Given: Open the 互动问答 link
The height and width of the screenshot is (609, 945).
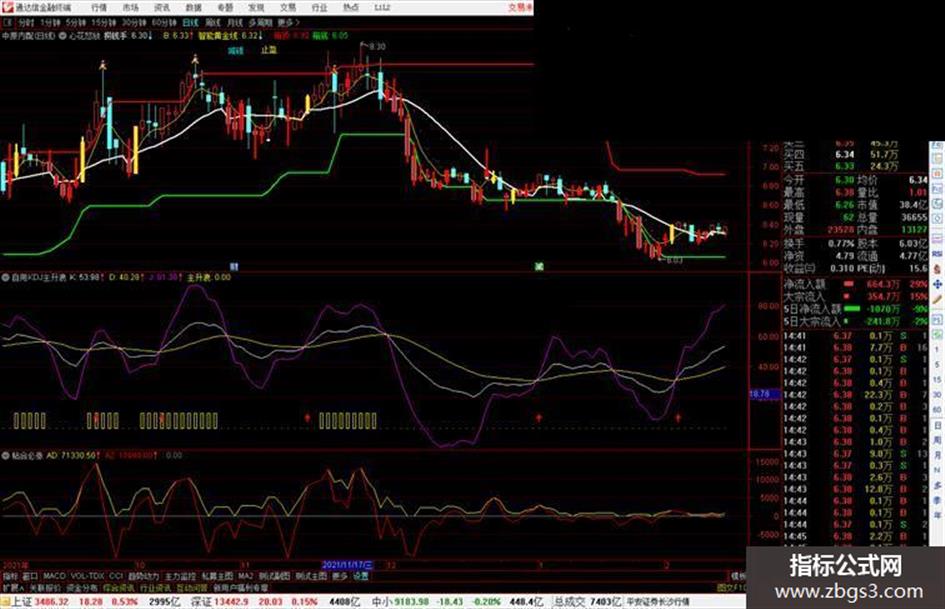Looking at the screenshot, I should point(192,588).
